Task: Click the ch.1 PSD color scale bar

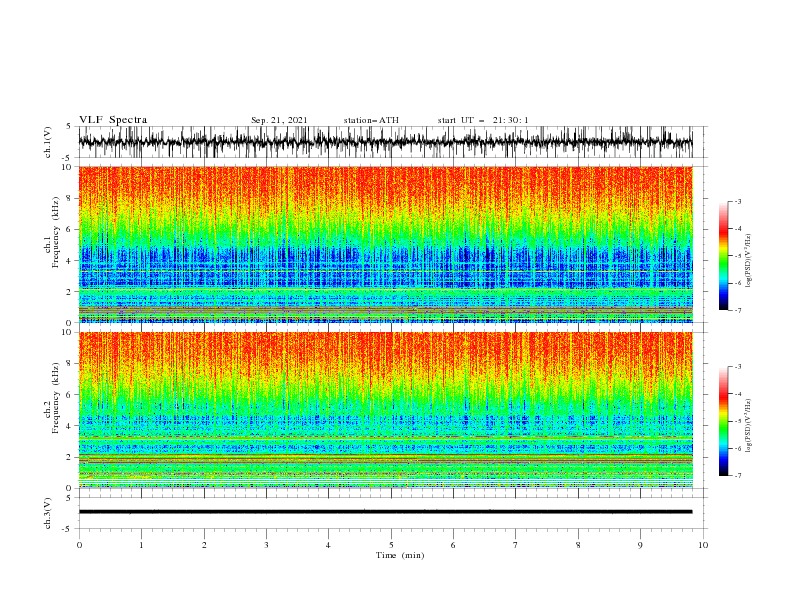Action: [723, 256]
